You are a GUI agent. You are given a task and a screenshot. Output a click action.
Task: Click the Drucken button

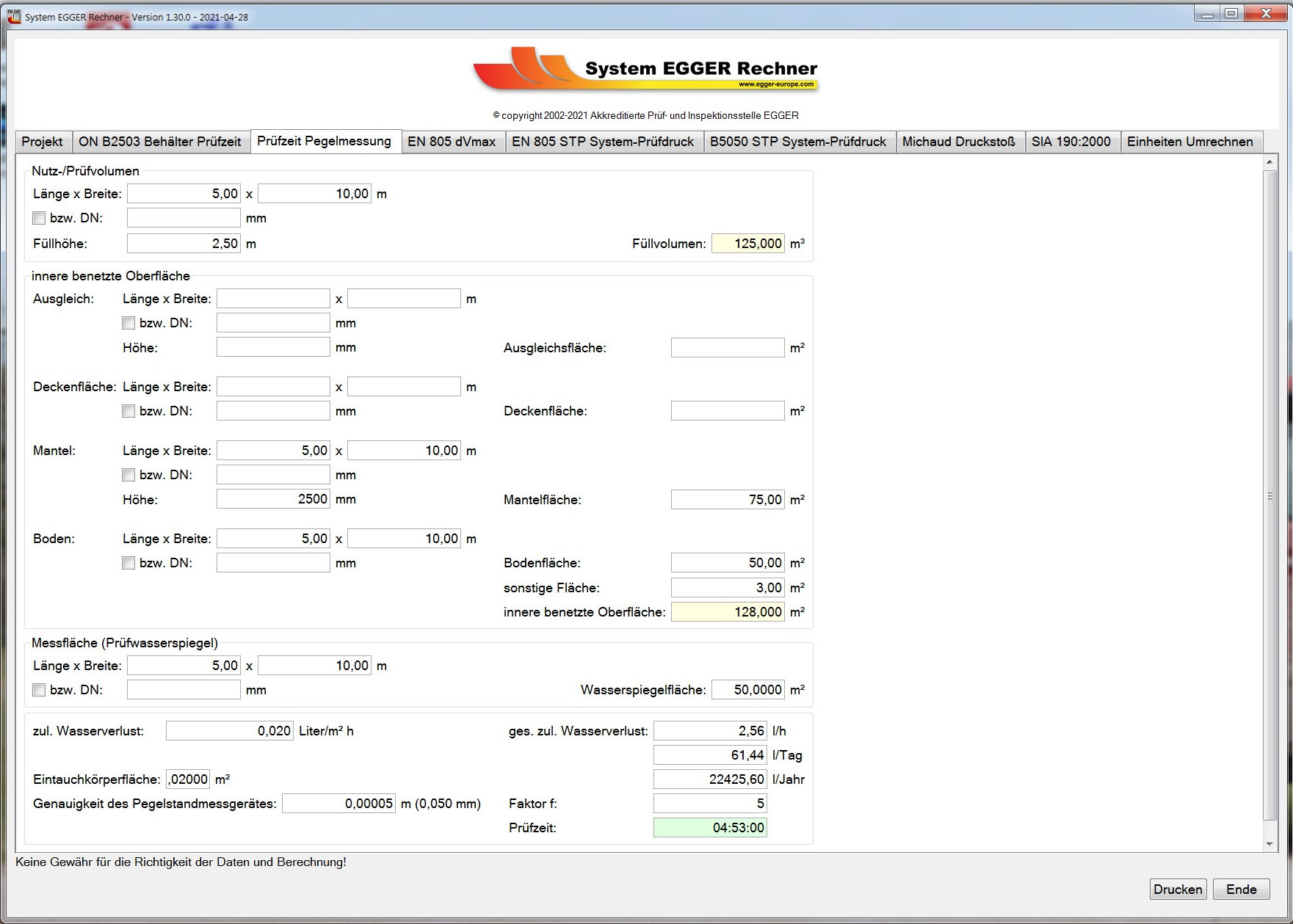tap(1178, 890)
